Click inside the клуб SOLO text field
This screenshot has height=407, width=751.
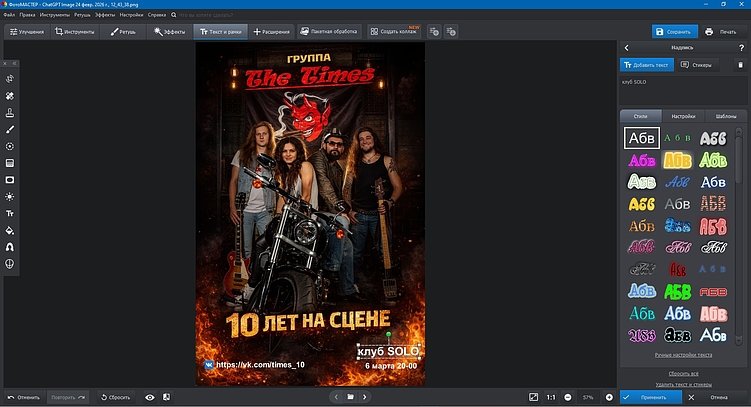[683, 90]
